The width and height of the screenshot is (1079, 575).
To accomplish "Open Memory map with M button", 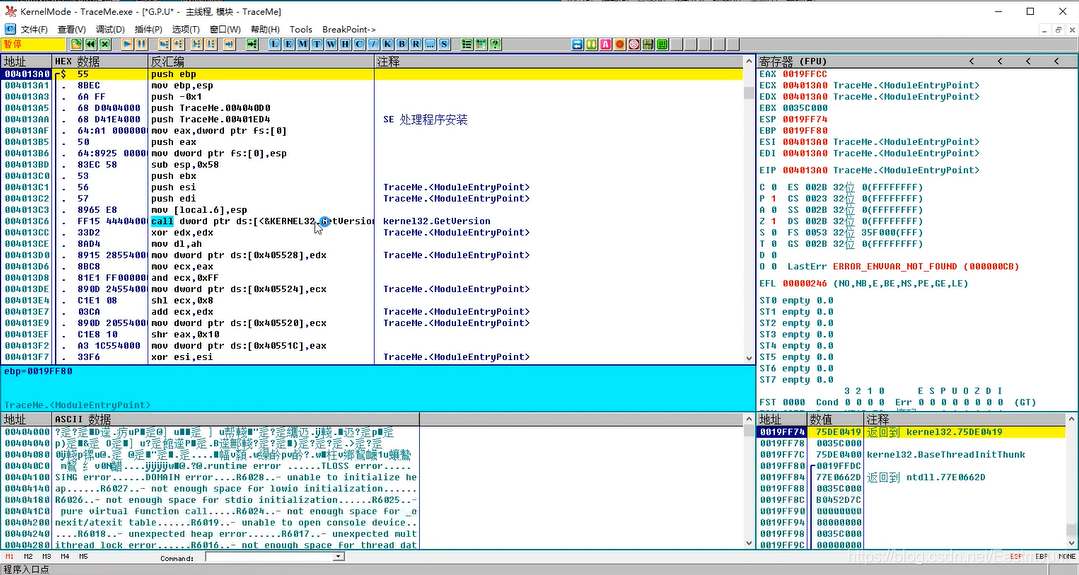I will [x=302, y=44].
